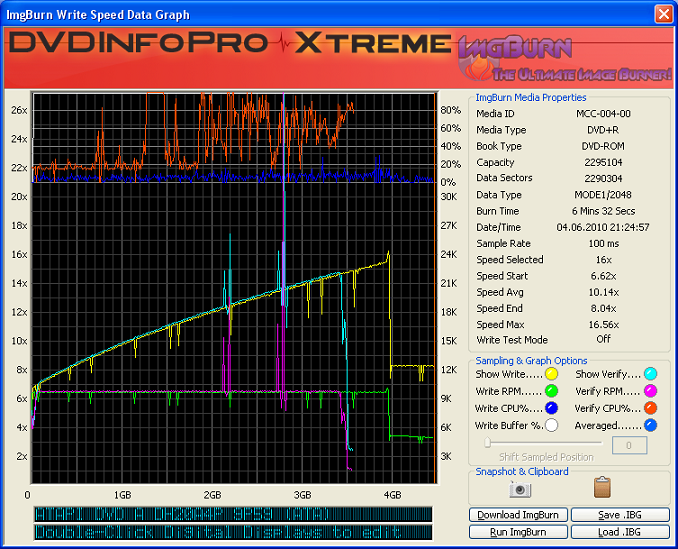Click the Snapshot & Clipboard heading
Screen dimensions: 678x549
pyautogui.click(x=521, y=472)
